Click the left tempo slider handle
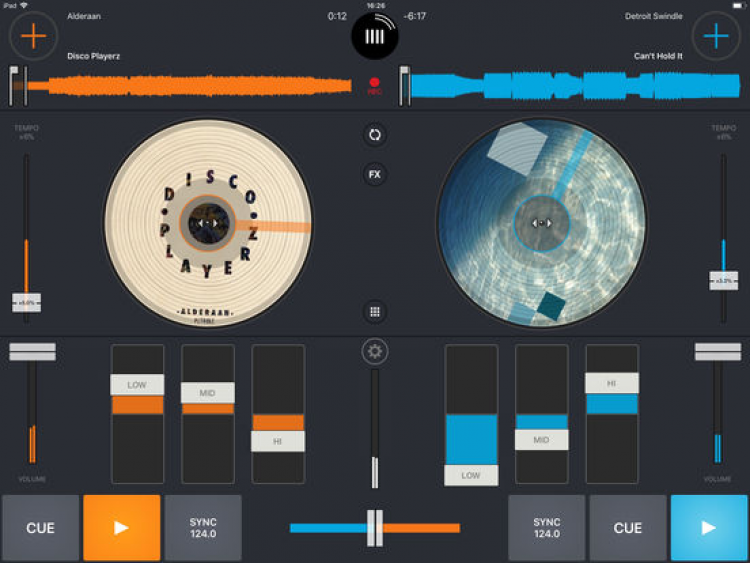 click(x=26, y=303)
